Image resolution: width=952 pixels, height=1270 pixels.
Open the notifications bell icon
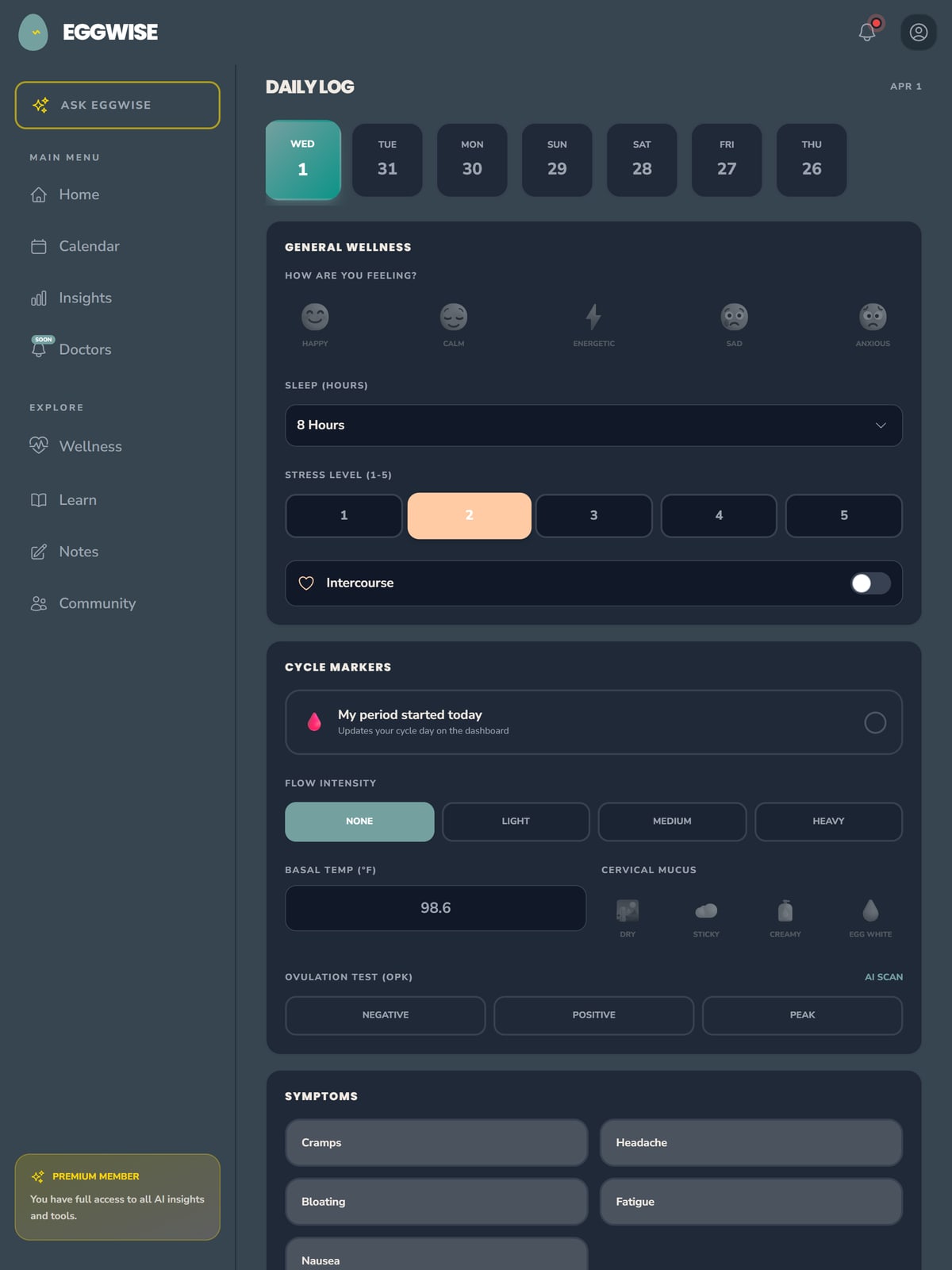point(867,32)
